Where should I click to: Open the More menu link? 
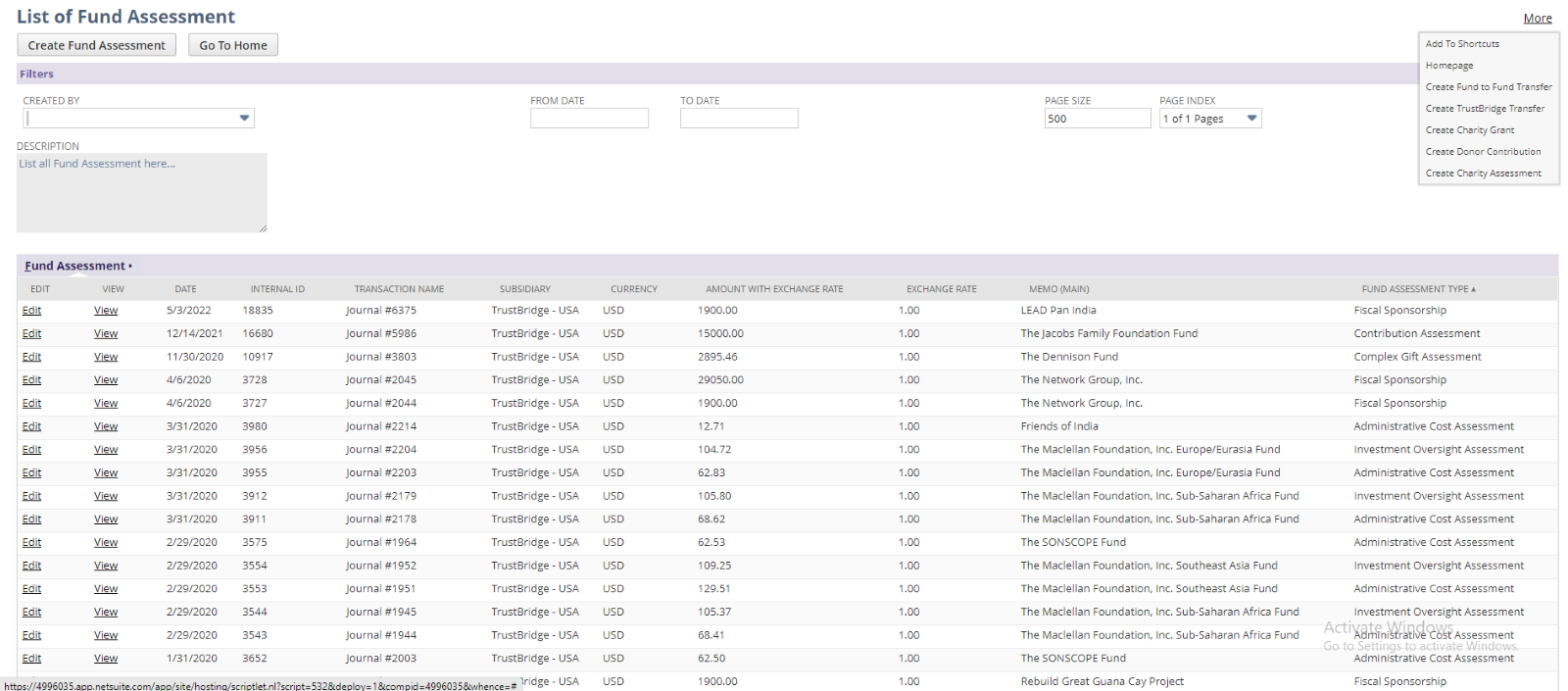point(1537,18)
